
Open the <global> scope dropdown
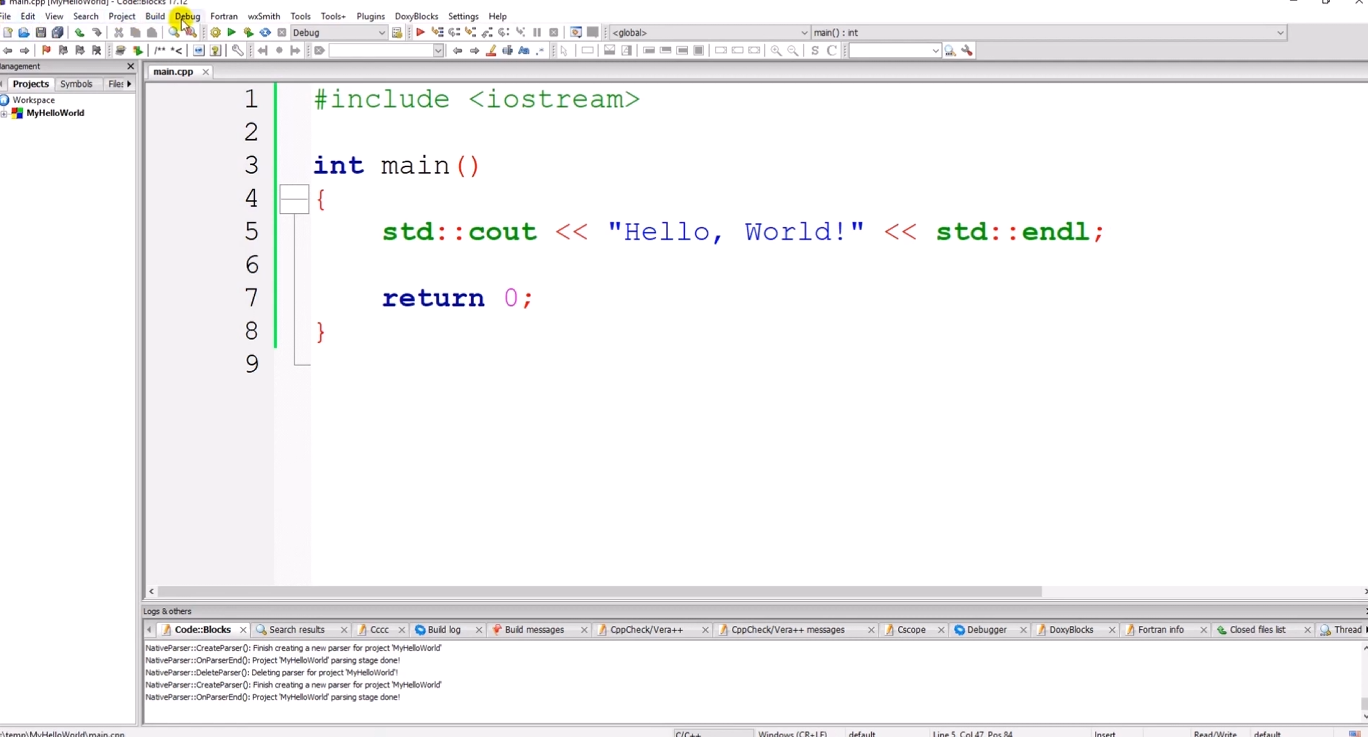[710, 33]
